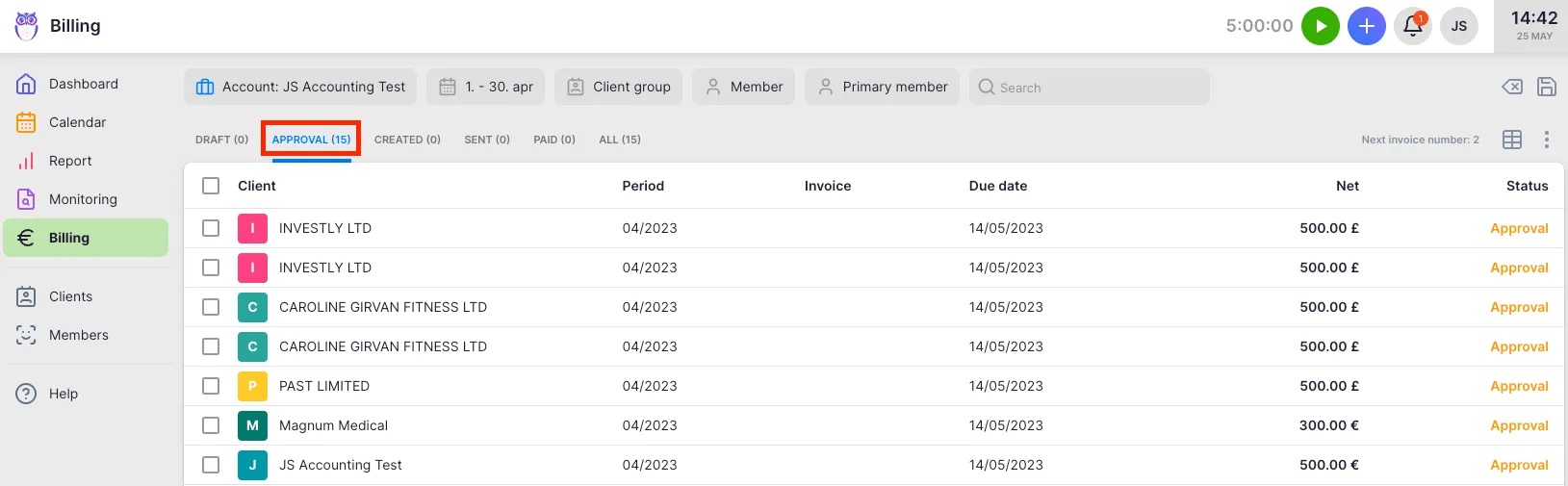
Task: Start the timer with the green play button
Action: coord(1320,26)
